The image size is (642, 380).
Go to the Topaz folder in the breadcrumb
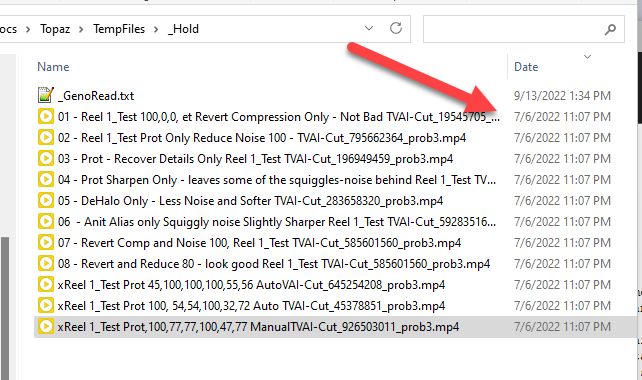click(x=55, y=29)
